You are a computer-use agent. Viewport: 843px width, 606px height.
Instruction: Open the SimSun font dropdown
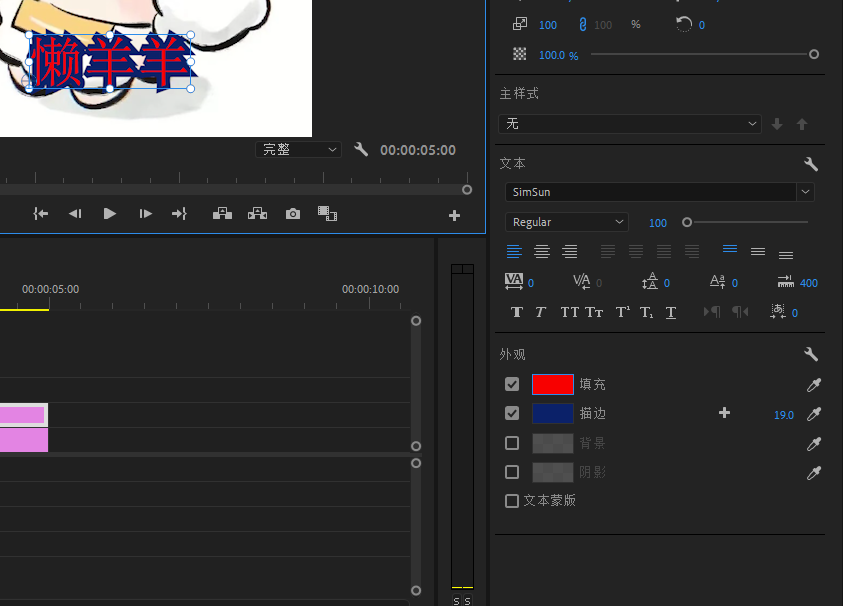coord(659,192)
